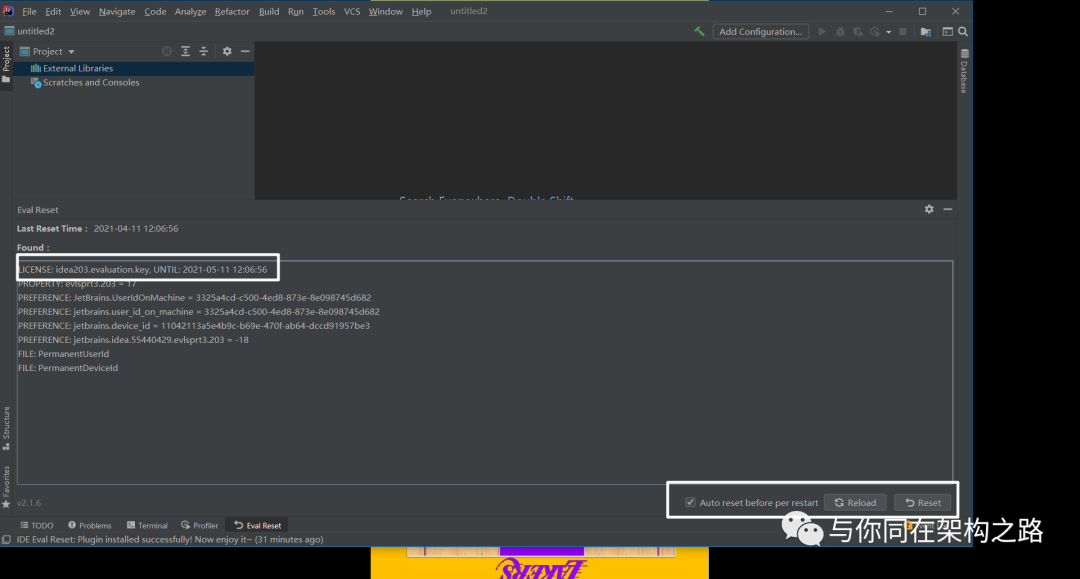Click the Run Anything icon
The image size is (1080, 579).
pos(948,32)
